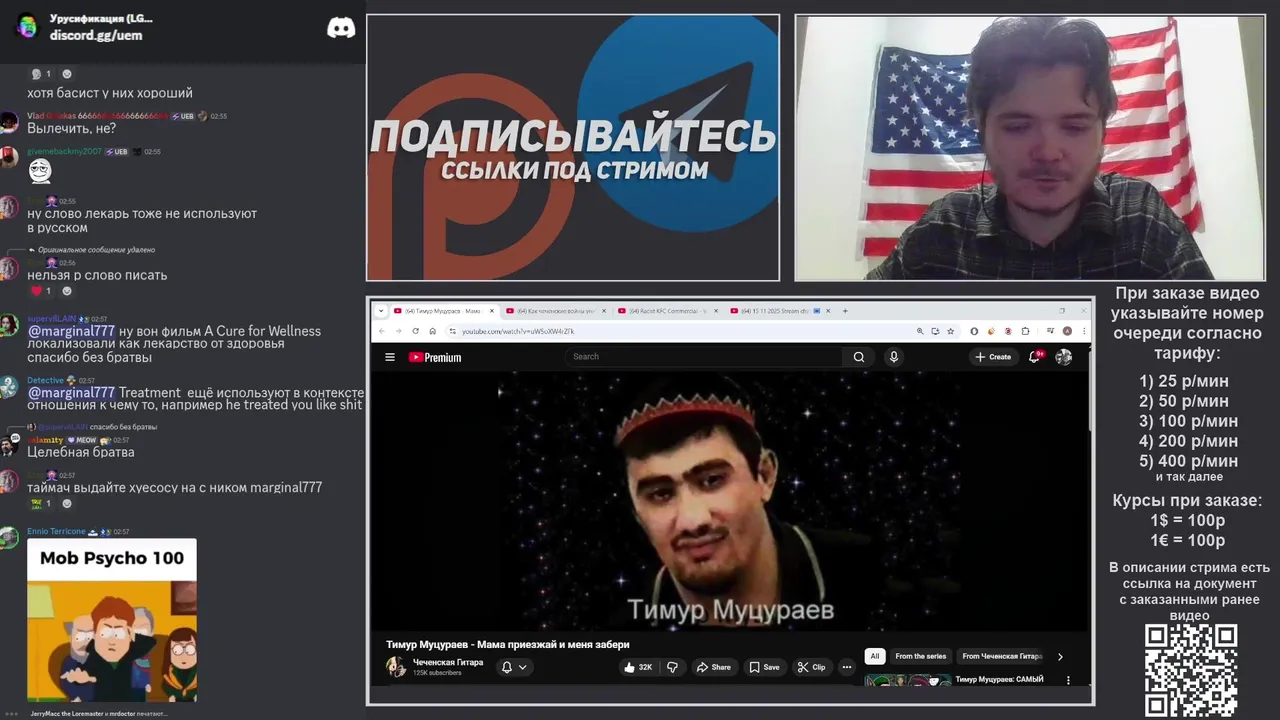This screenshot has width=1280, height=720.
Task: Show more filter chips with right chevron
Action: point(1060,656)
